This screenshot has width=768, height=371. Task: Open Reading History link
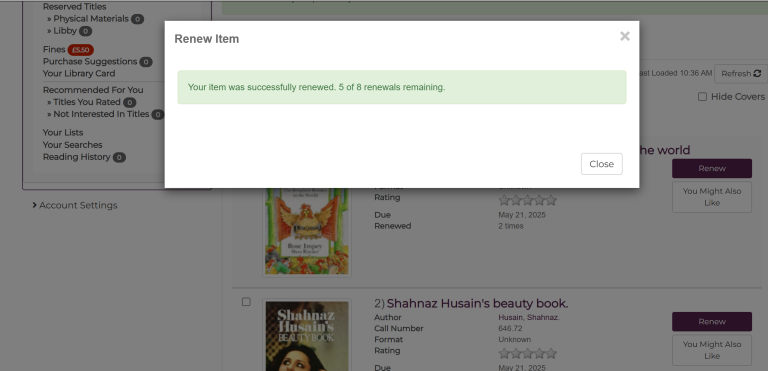click(x=76, y=157)
